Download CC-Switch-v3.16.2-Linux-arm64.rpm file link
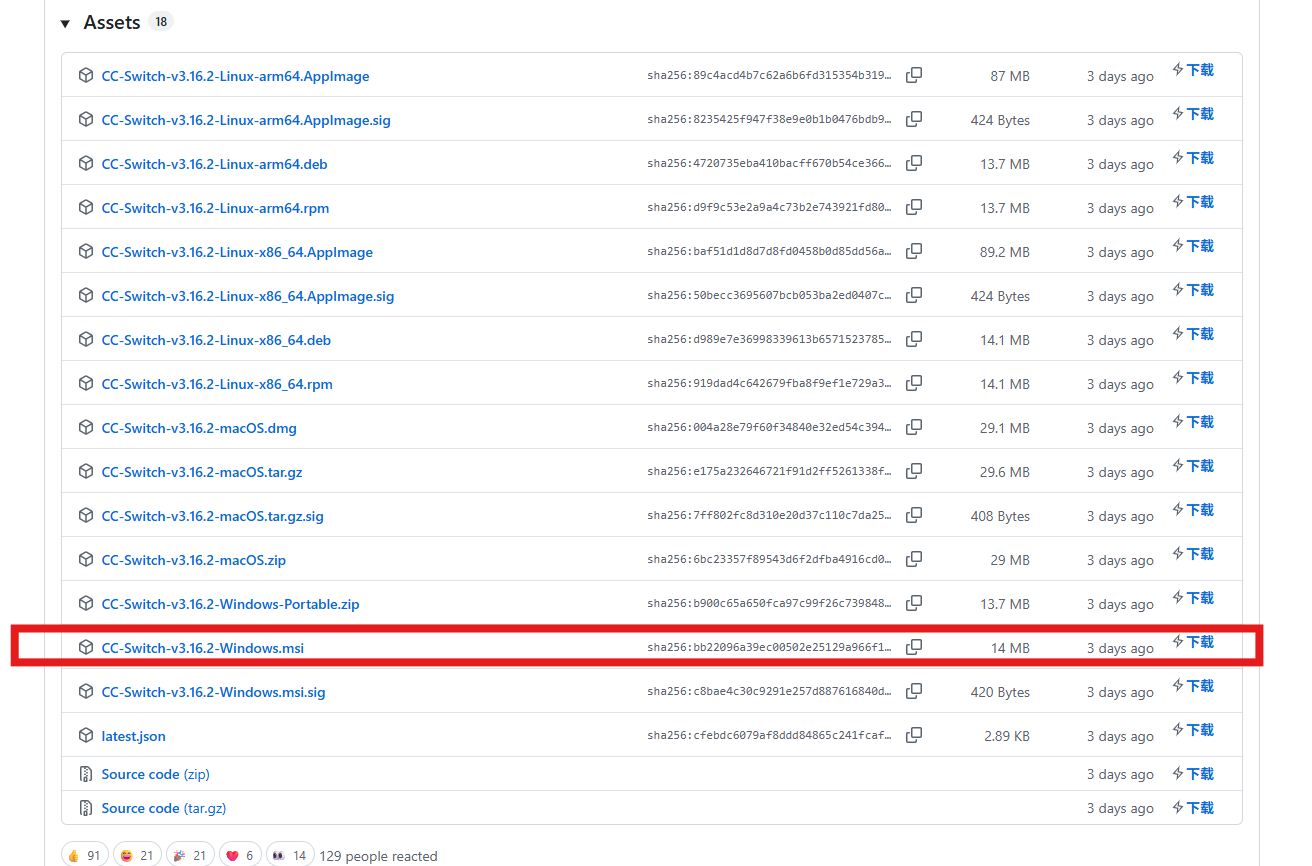The image size is (1312, 866). click(215, 208)
